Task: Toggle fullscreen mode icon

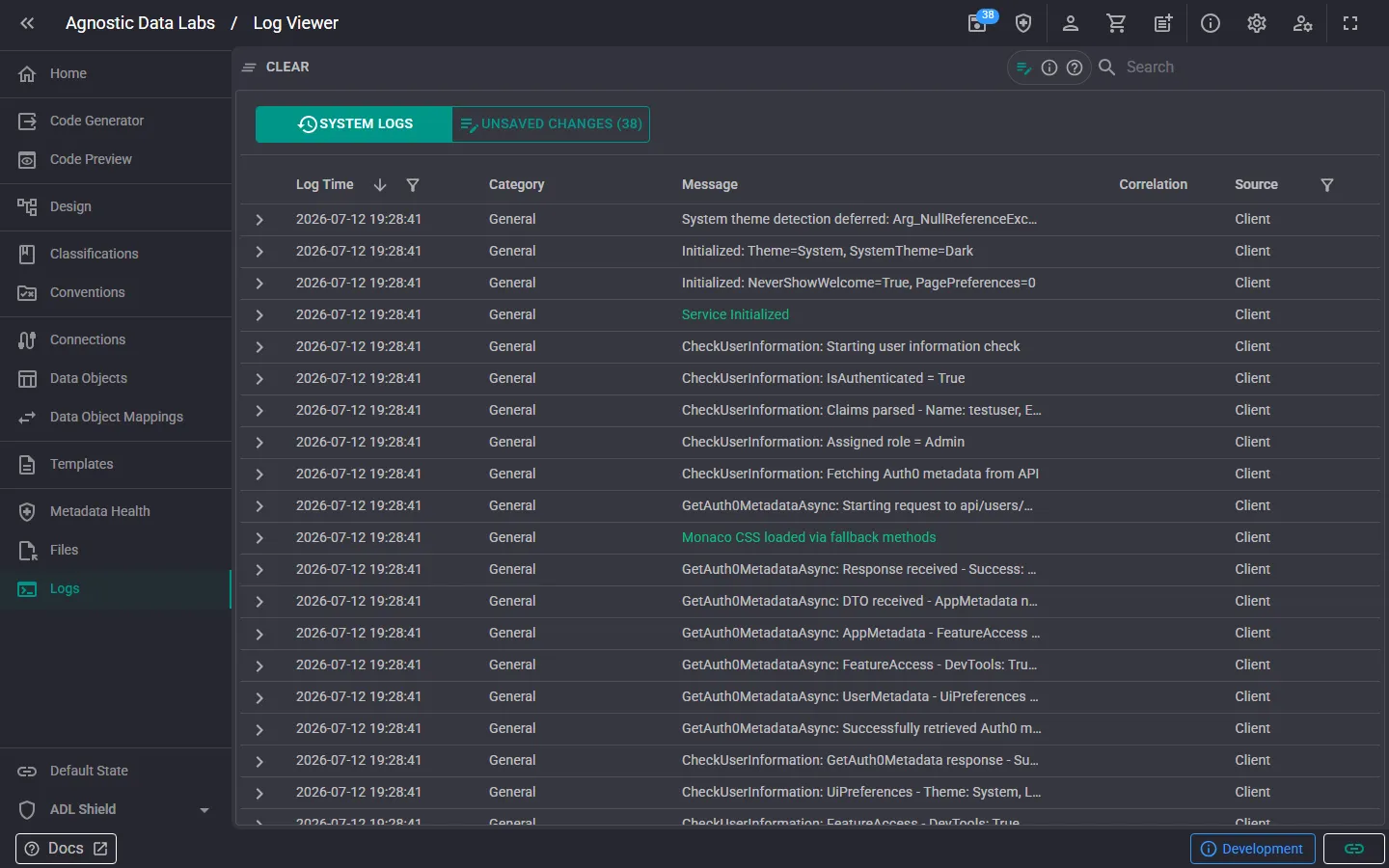Action: click(1350, 23)
